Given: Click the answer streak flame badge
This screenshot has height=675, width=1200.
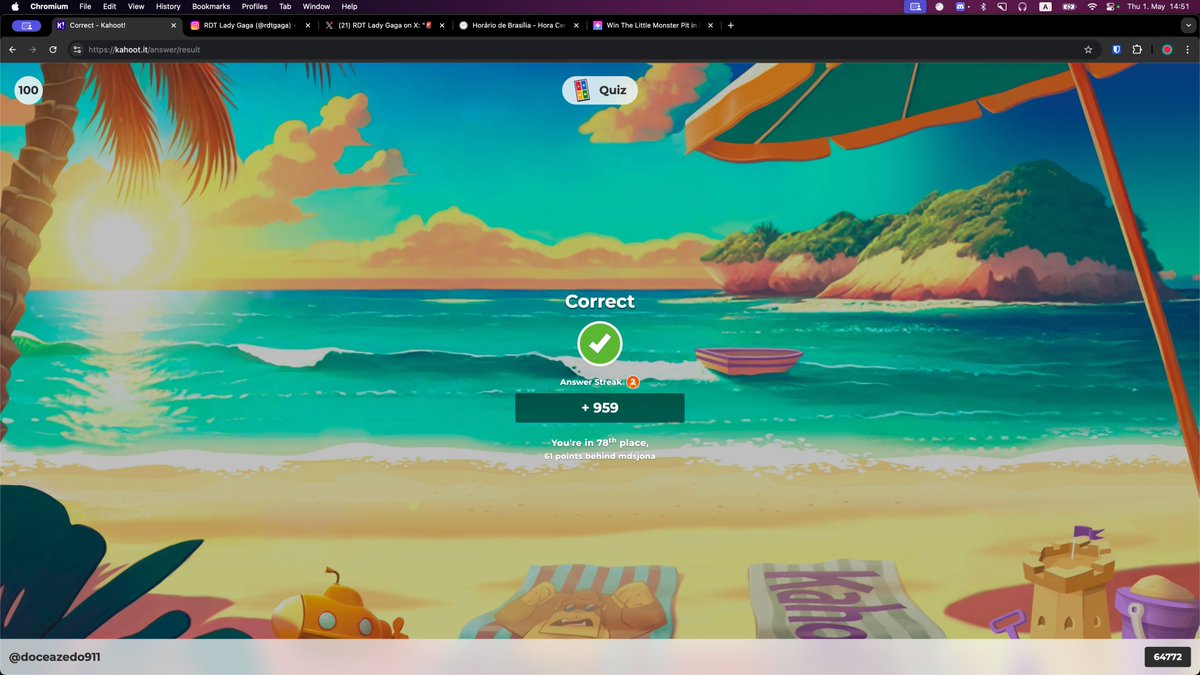Looking at the screenshot, I should pyautogui.click(x=633, y=382).
